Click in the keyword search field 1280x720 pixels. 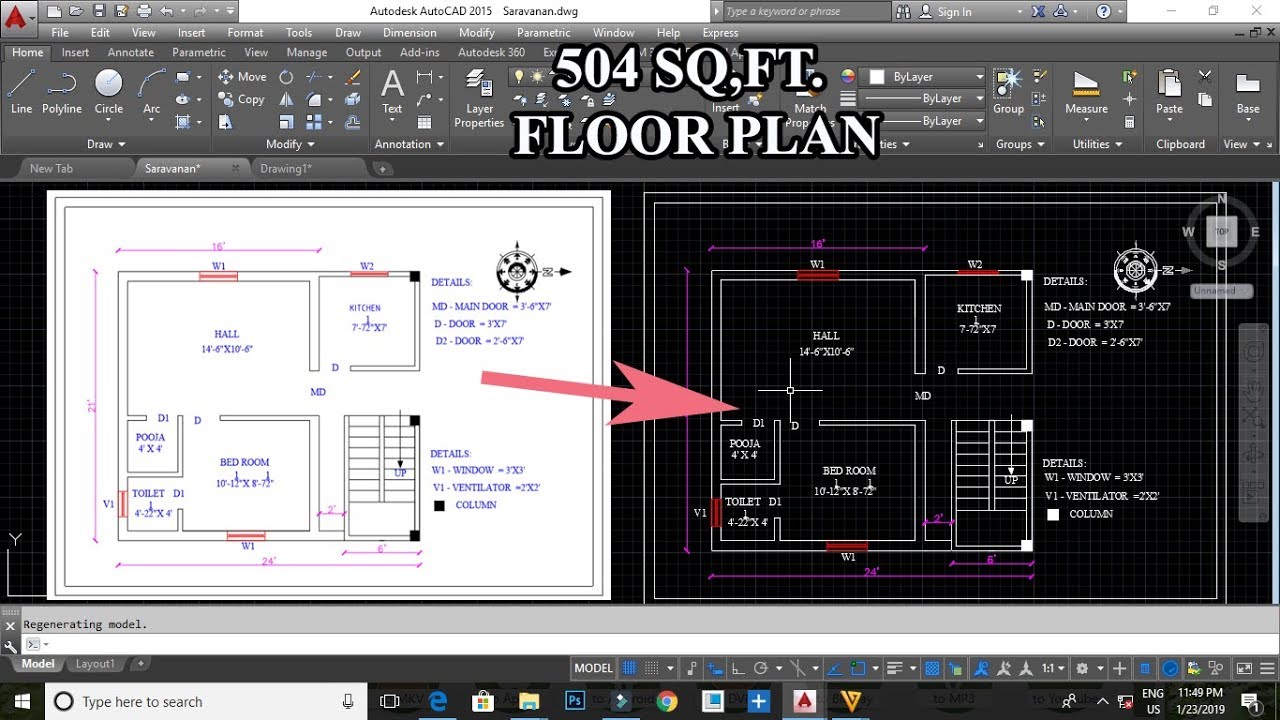[805, 12]
